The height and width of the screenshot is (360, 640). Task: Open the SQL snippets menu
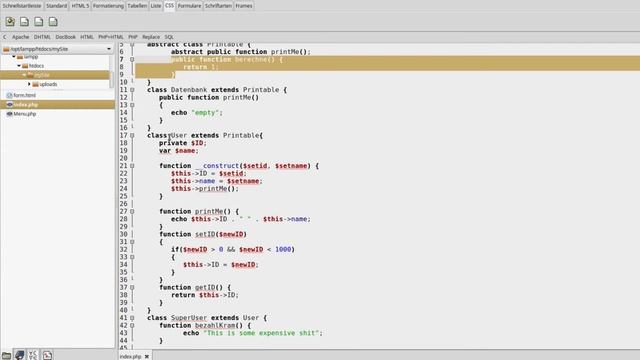(169, 37)
